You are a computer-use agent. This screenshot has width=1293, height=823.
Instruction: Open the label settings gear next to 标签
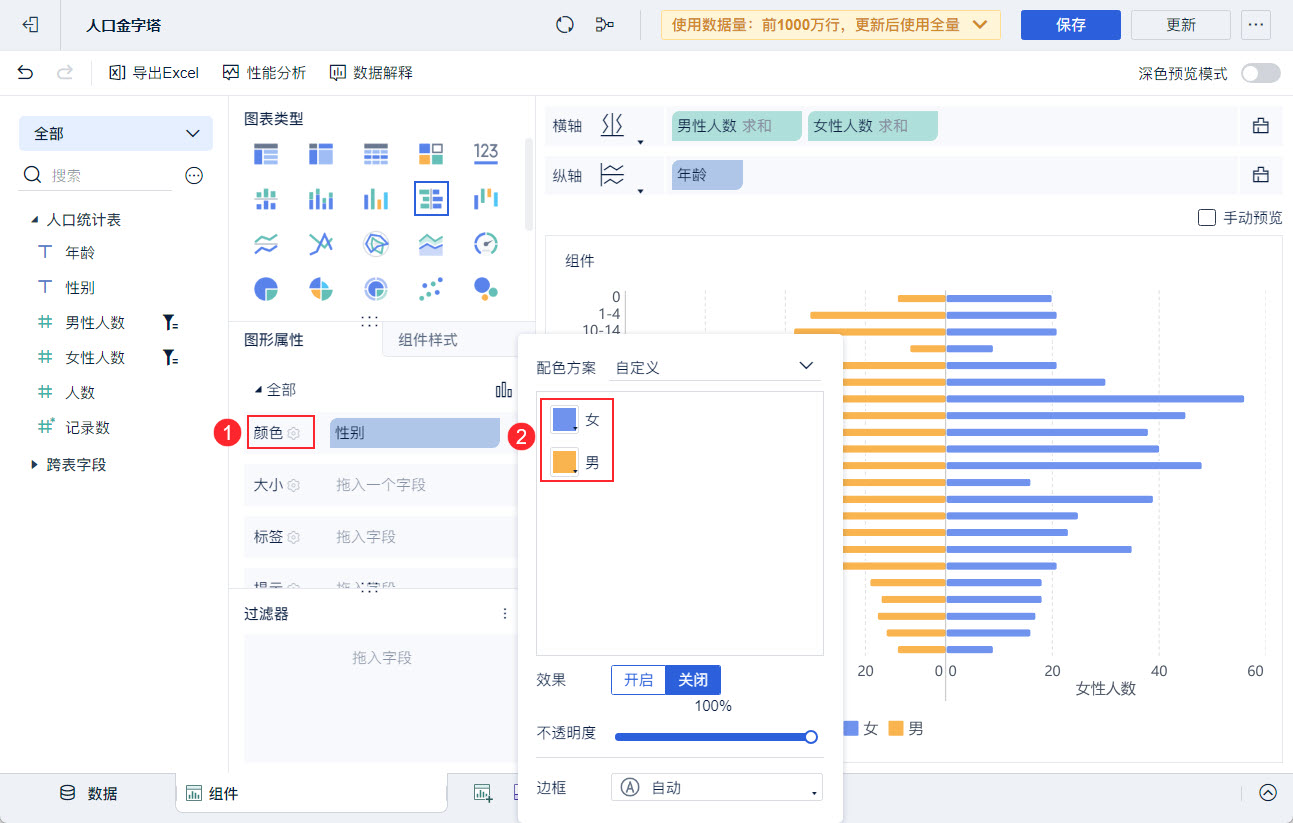(294, 537)
